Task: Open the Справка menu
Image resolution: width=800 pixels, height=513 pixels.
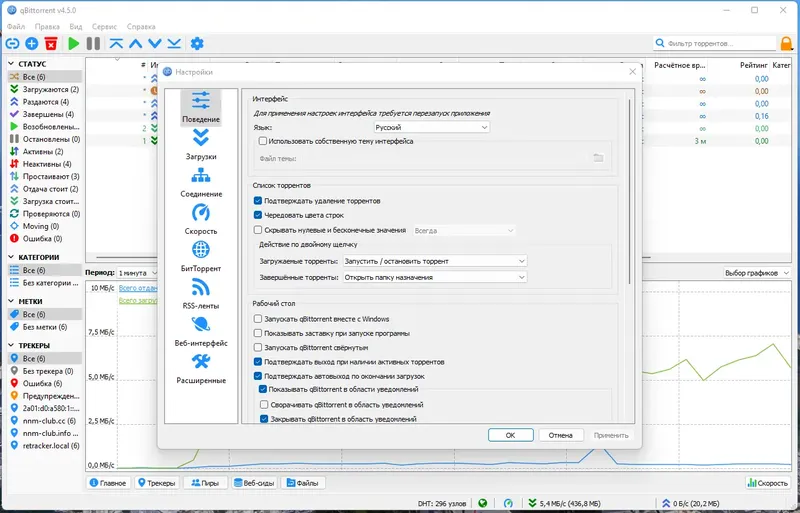Action: tap(141, 27)
